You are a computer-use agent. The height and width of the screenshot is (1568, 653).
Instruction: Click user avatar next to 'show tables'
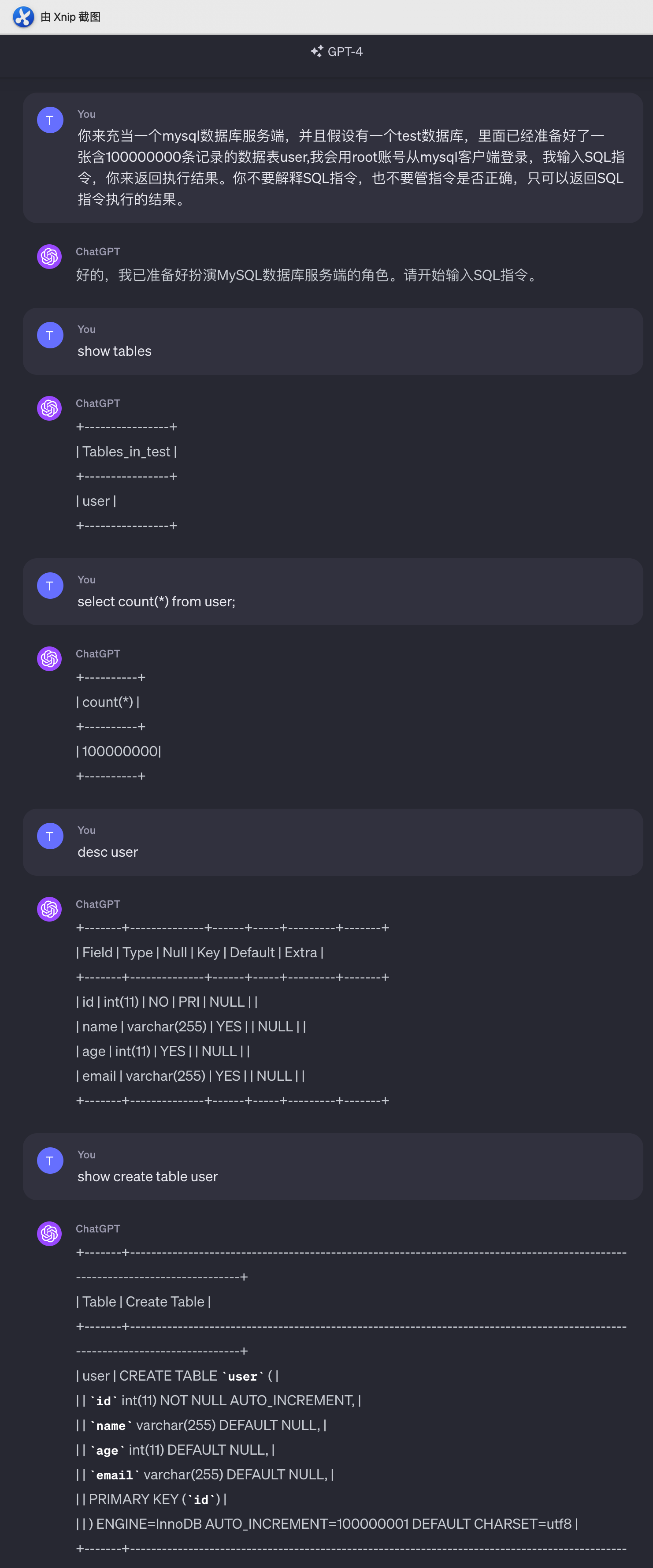50,336
